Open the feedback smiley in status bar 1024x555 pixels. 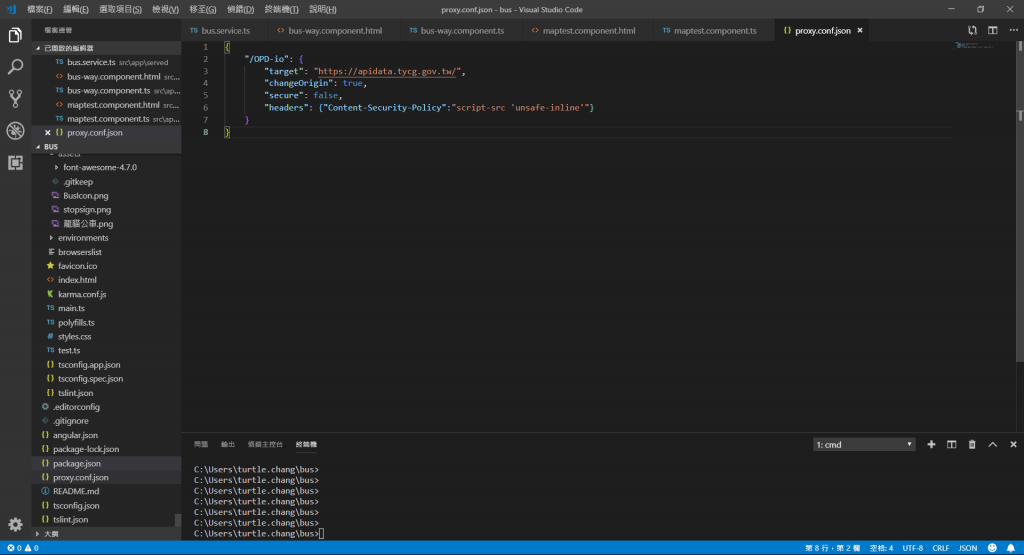(x=992, y=548)
